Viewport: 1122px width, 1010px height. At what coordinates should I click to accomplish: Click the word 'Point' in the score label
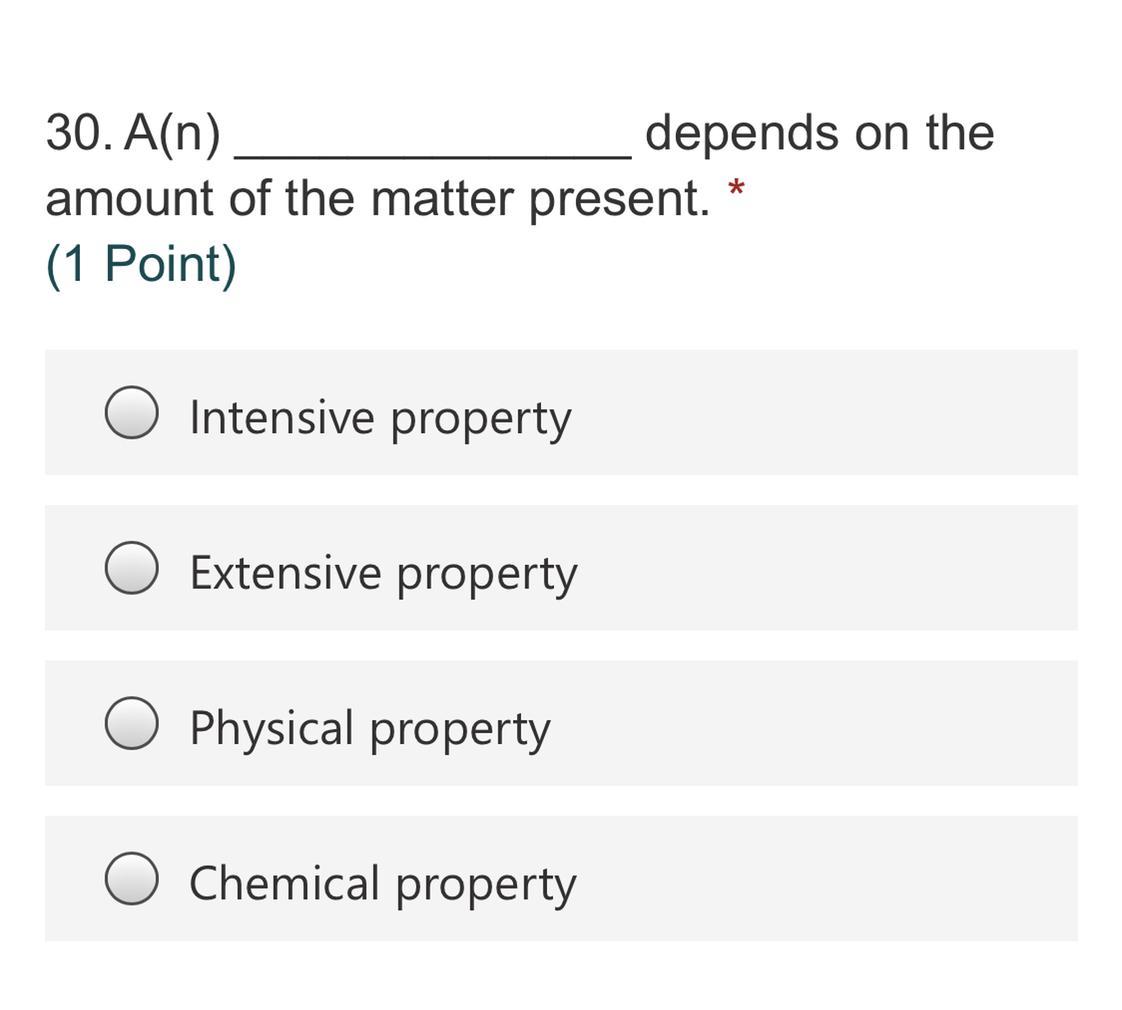coord(164,263)
